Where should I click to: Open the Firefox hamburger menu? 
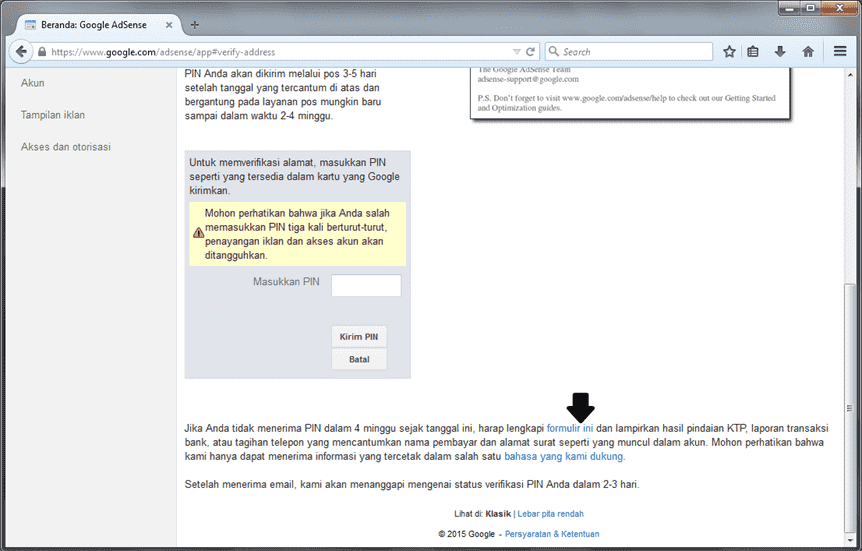[x=840, y=51]
